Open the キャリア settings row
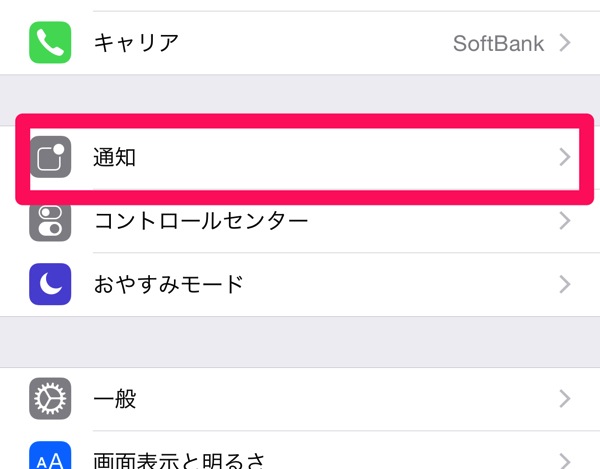 click(x=300, y=42)
